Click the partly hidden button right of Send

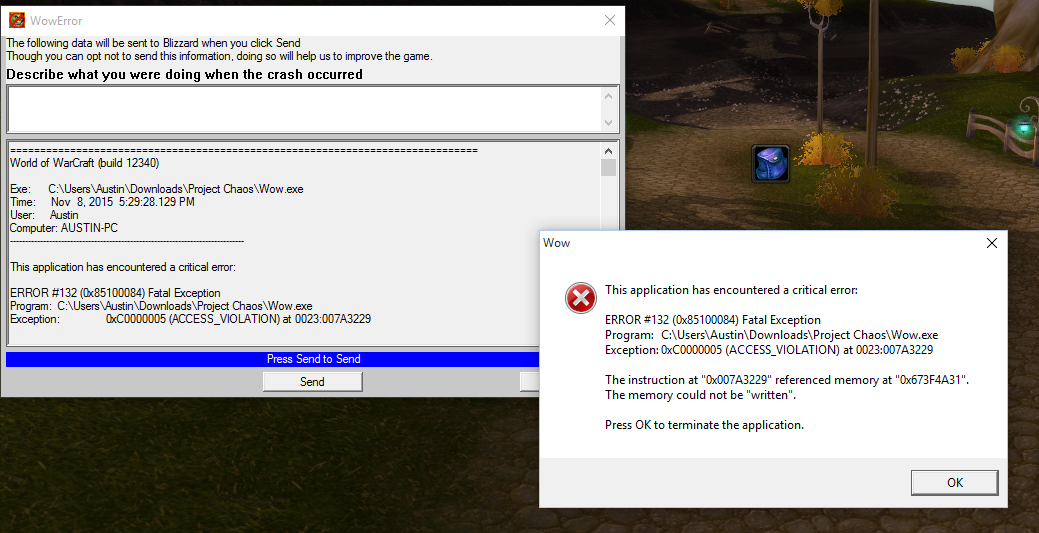(529, 382)
